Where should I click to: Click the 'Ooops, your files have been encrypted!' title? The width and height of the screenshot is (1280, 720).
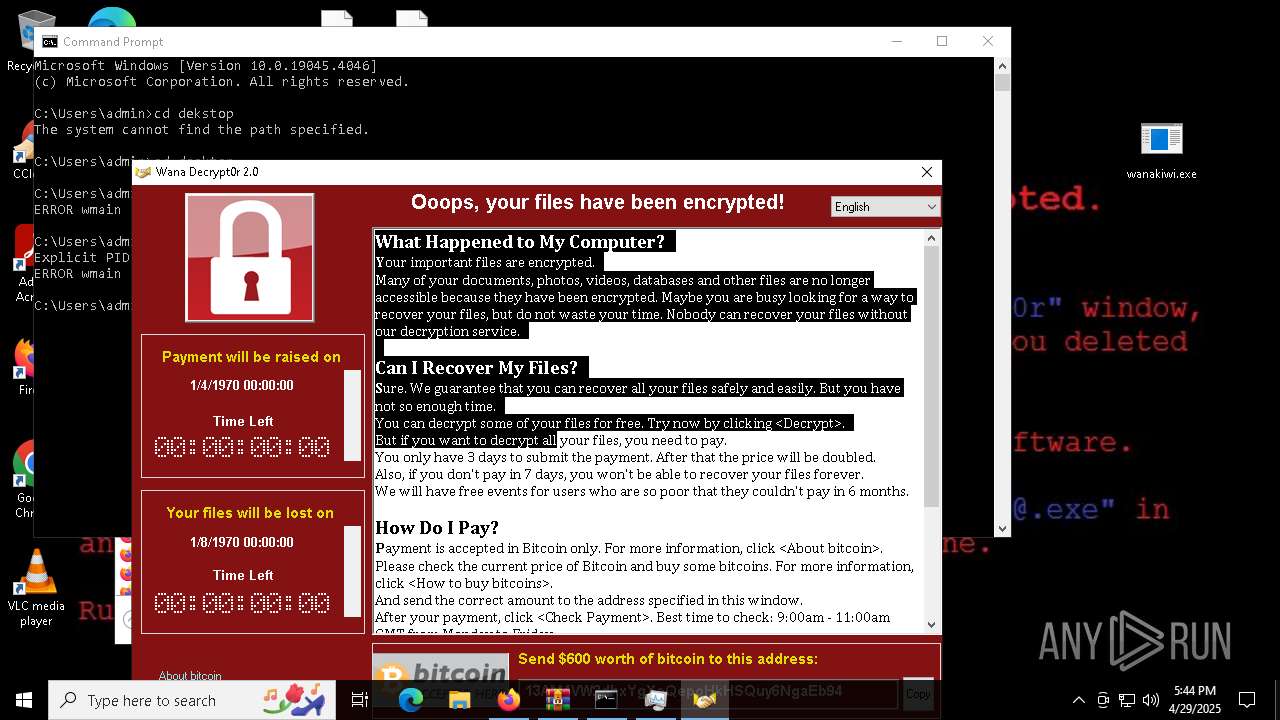(598, 202)
